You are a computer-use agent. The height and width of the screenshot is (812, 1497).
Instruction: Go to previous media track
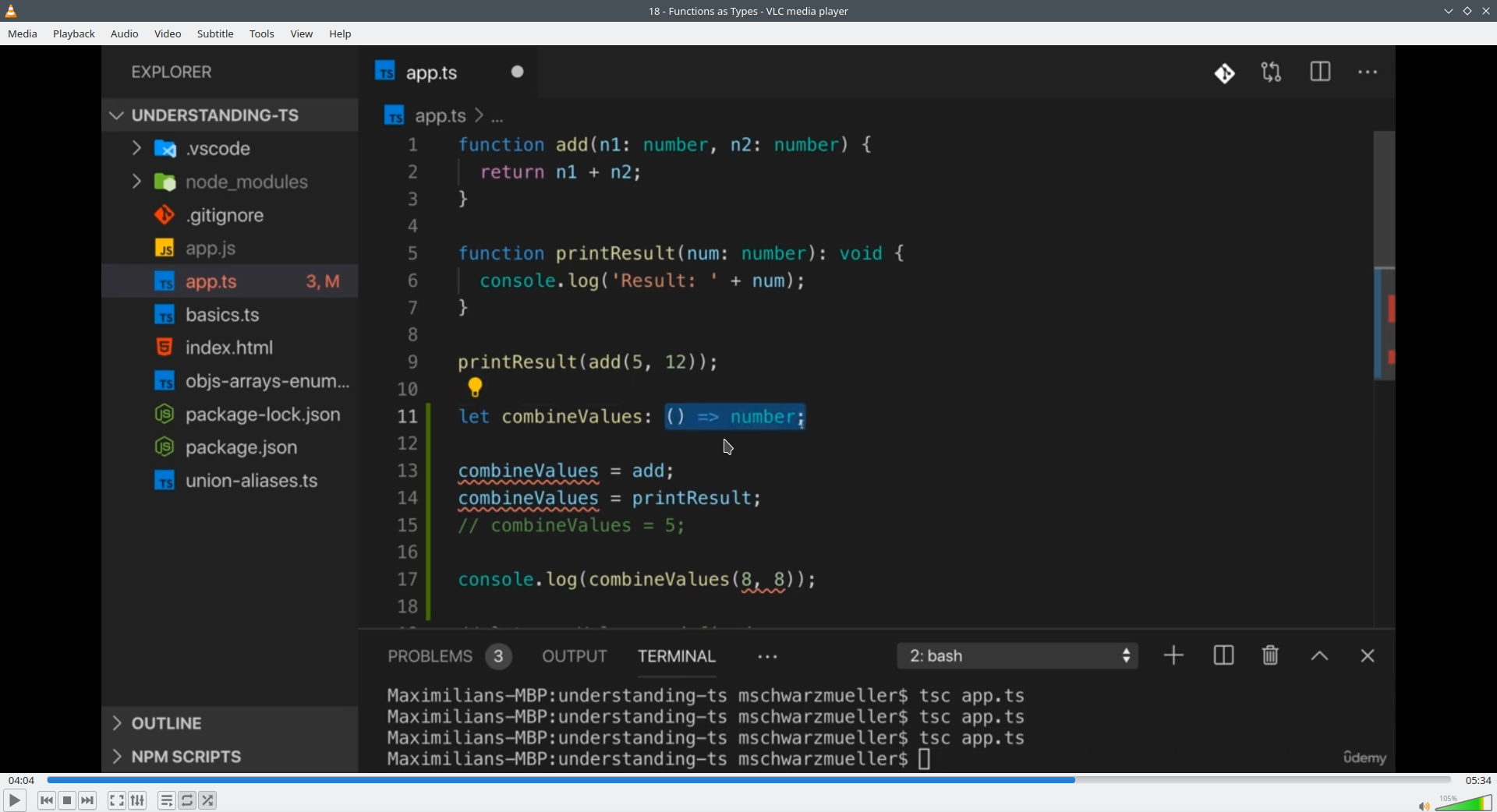[47, 800]
